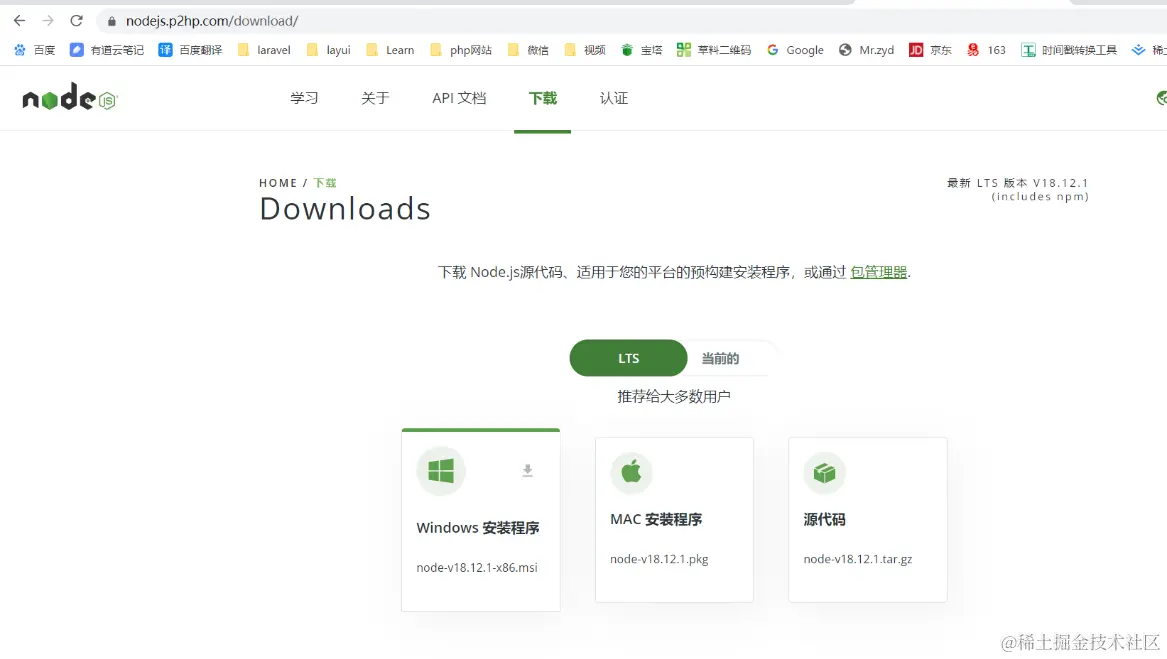Click node-v18.12.1.tar.gz file name
The width and height of the screenshot is (1167, 659).
pos(857,559)
